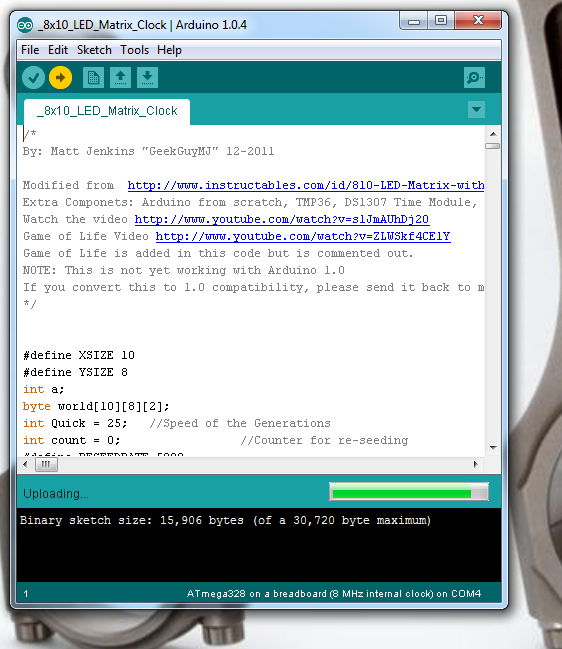
Task: Open youtube link with v=s1JmAUhDj20
Action: (282, 219)
